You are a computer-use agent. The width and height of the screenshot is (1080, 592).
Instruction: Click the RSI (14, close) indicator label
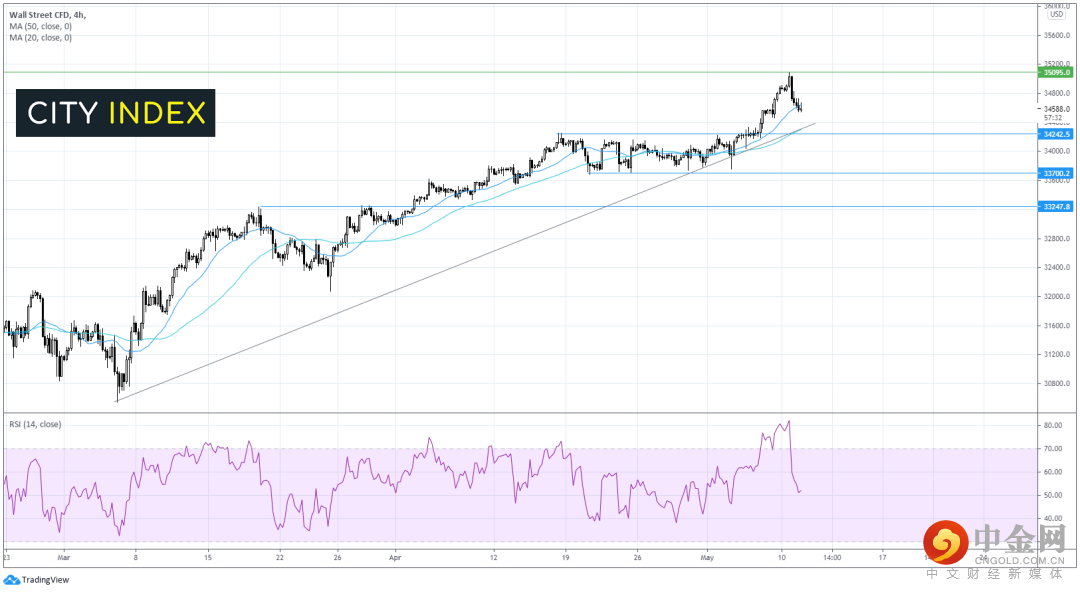point(35,425)
